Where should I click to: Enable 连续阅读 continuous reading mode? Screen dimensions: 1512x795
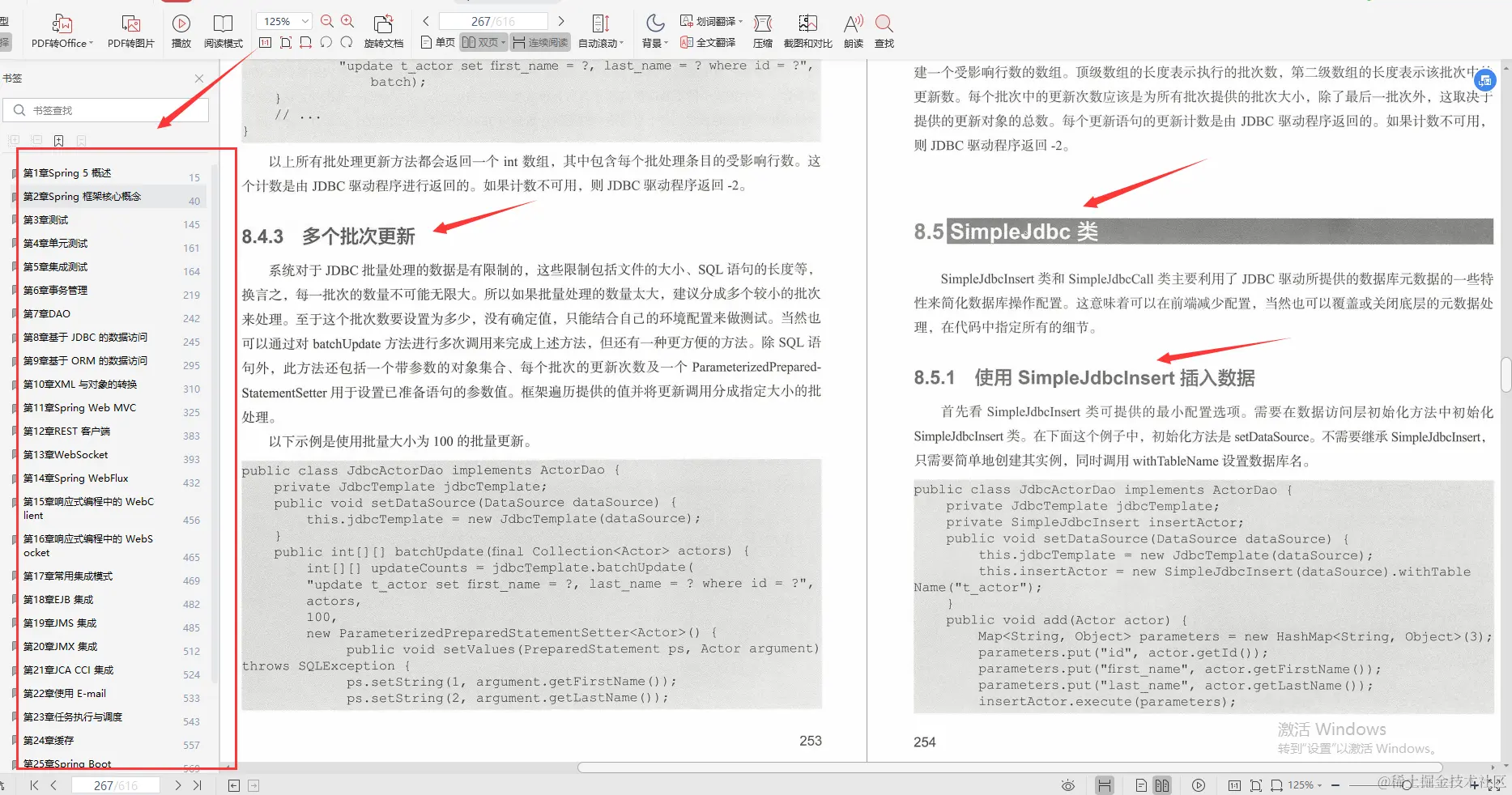point(540,42)
